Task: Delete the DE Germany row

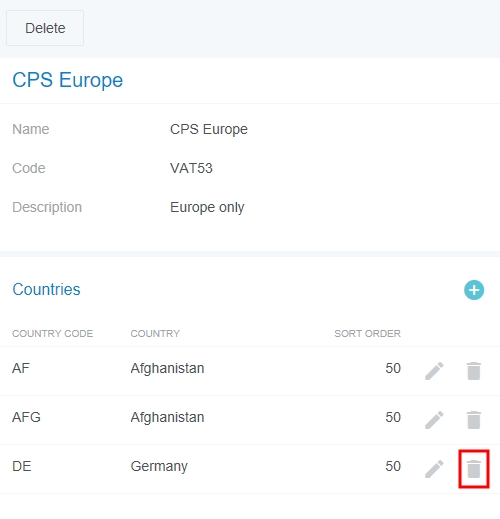Action: click(x=474, y=469)
